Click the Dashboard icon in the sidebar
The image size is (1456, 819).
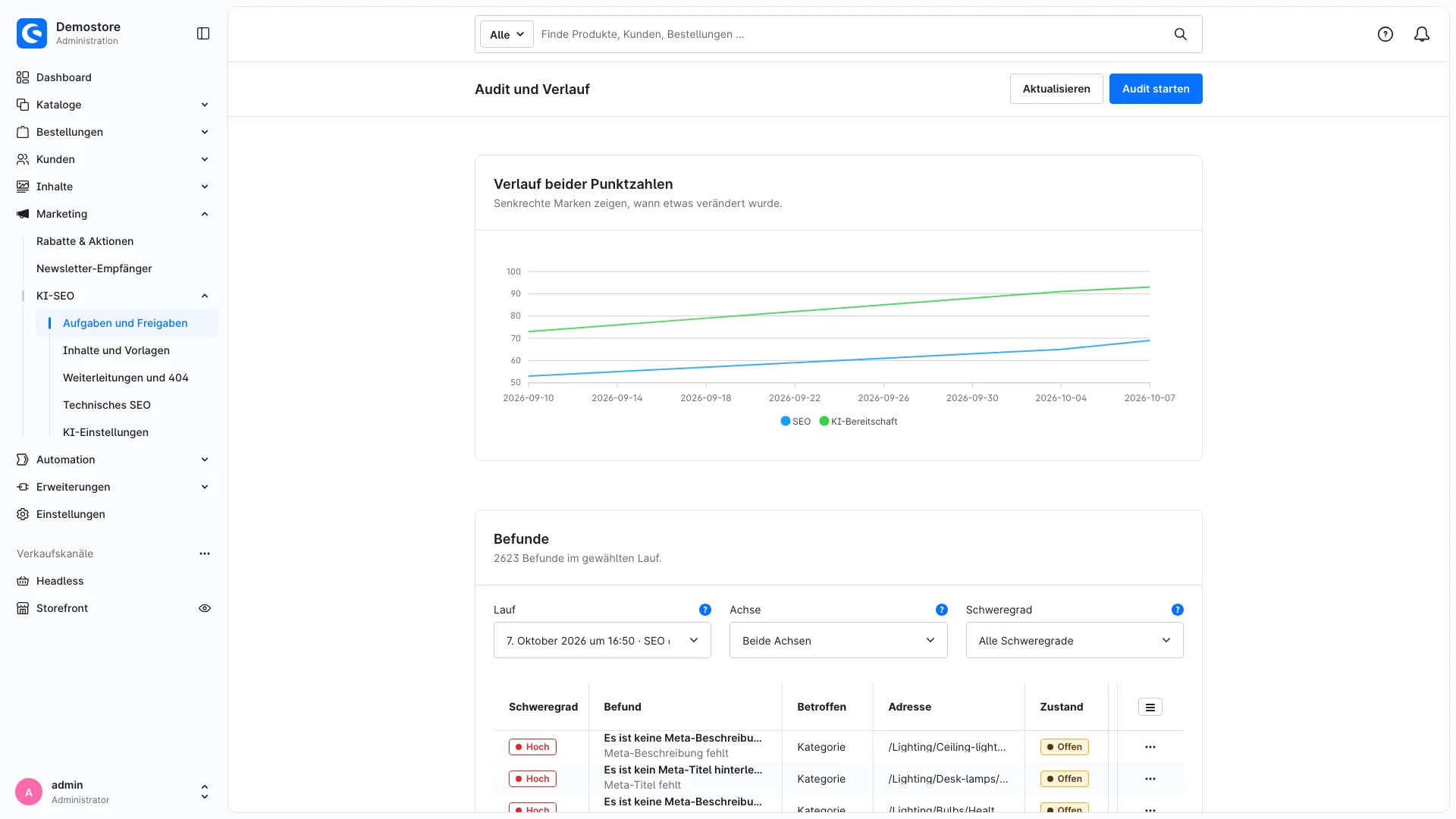click(x=23, y=77)
